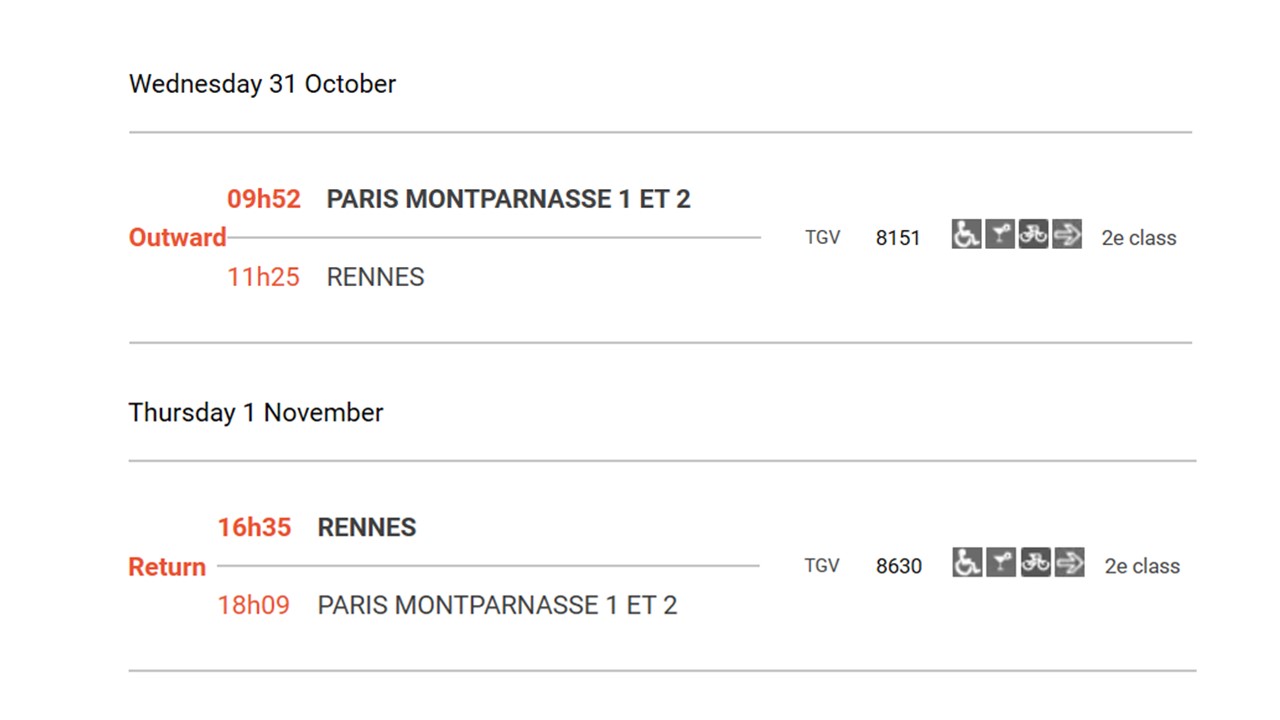Click the bicycle icon on the outward journey
Screen dimensions: 1280x720
pyautogui.click(x=1033, y=234)
